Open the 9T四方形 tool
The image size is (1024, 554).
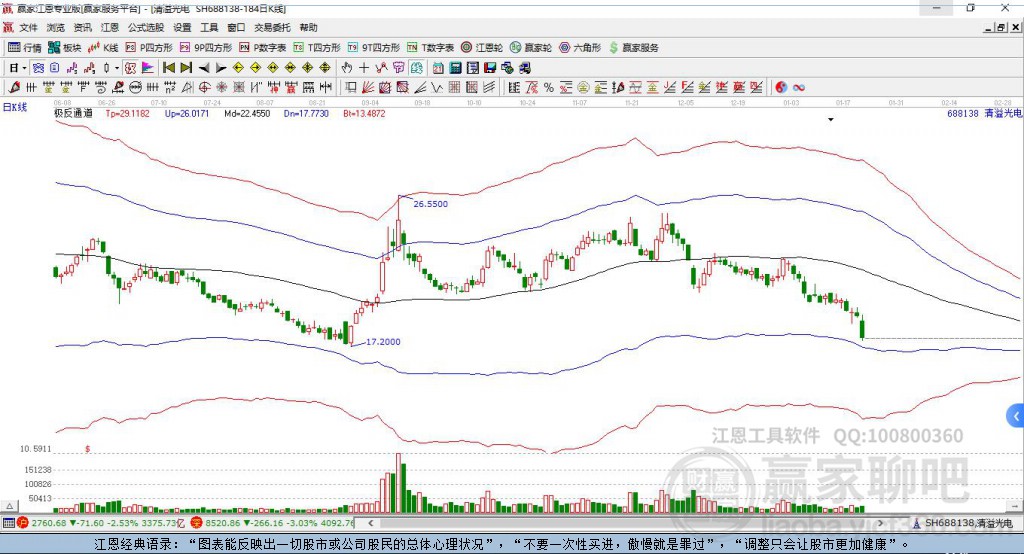coord(374,48)
